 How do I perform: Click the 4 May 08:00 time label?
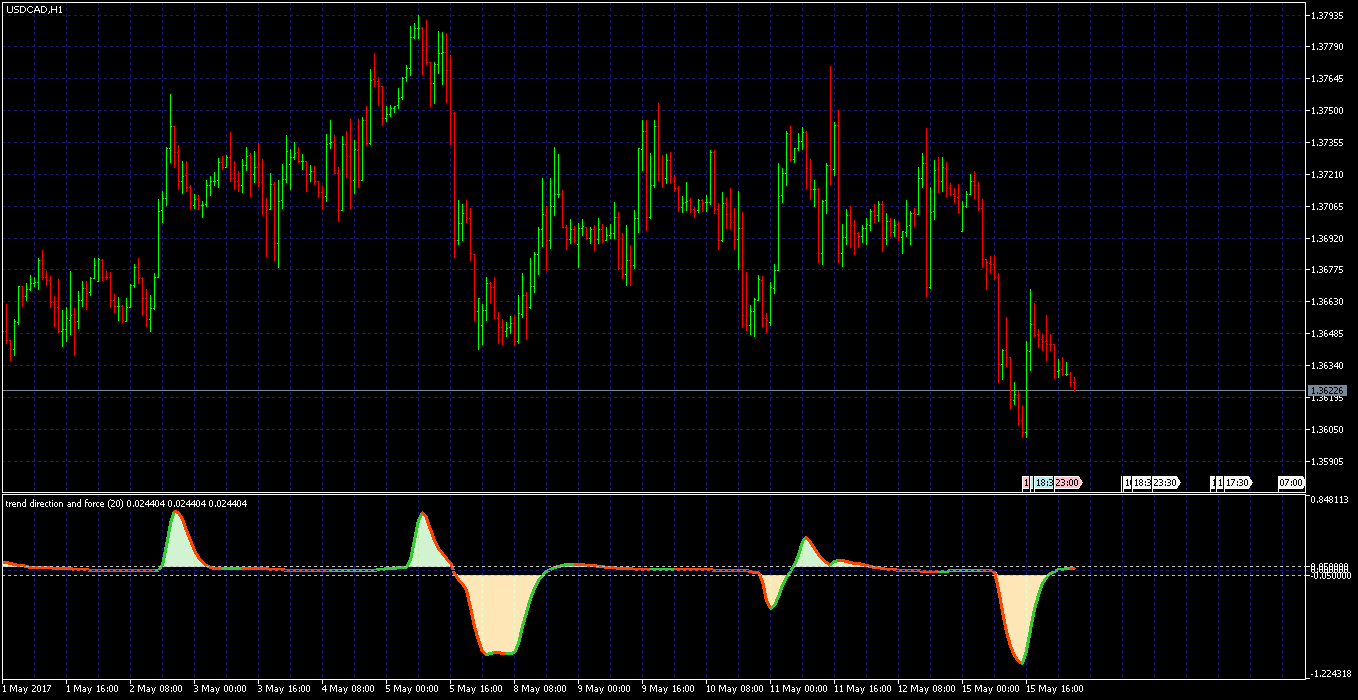click(349, 689)
